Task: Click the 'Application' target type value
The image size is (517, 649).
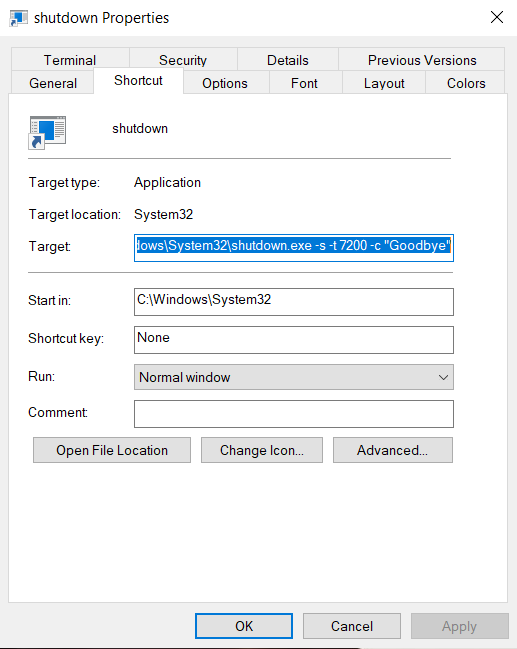Action: pos(167,183)
